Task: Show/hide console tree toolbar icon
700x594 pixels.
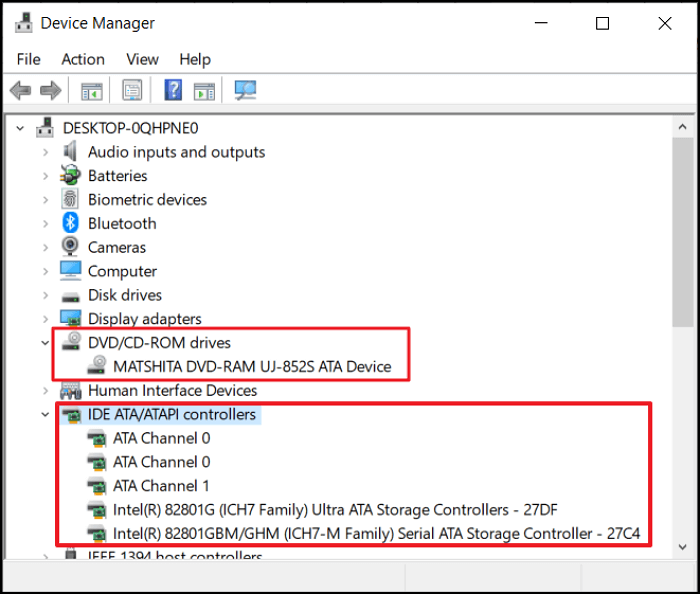Action: 92,91
